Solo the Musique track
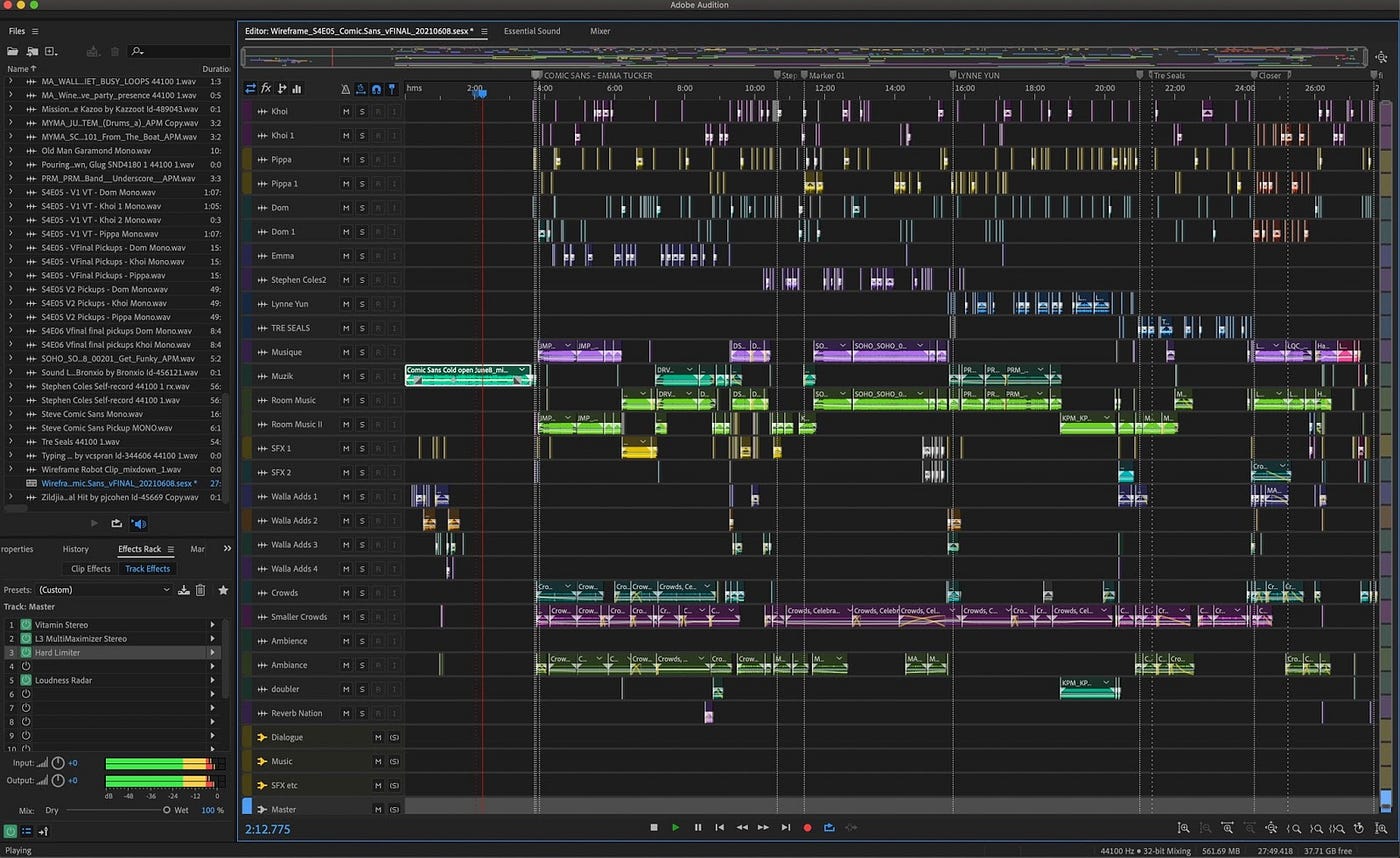This screenshot has width=1400, height=858. coord(362,352)
